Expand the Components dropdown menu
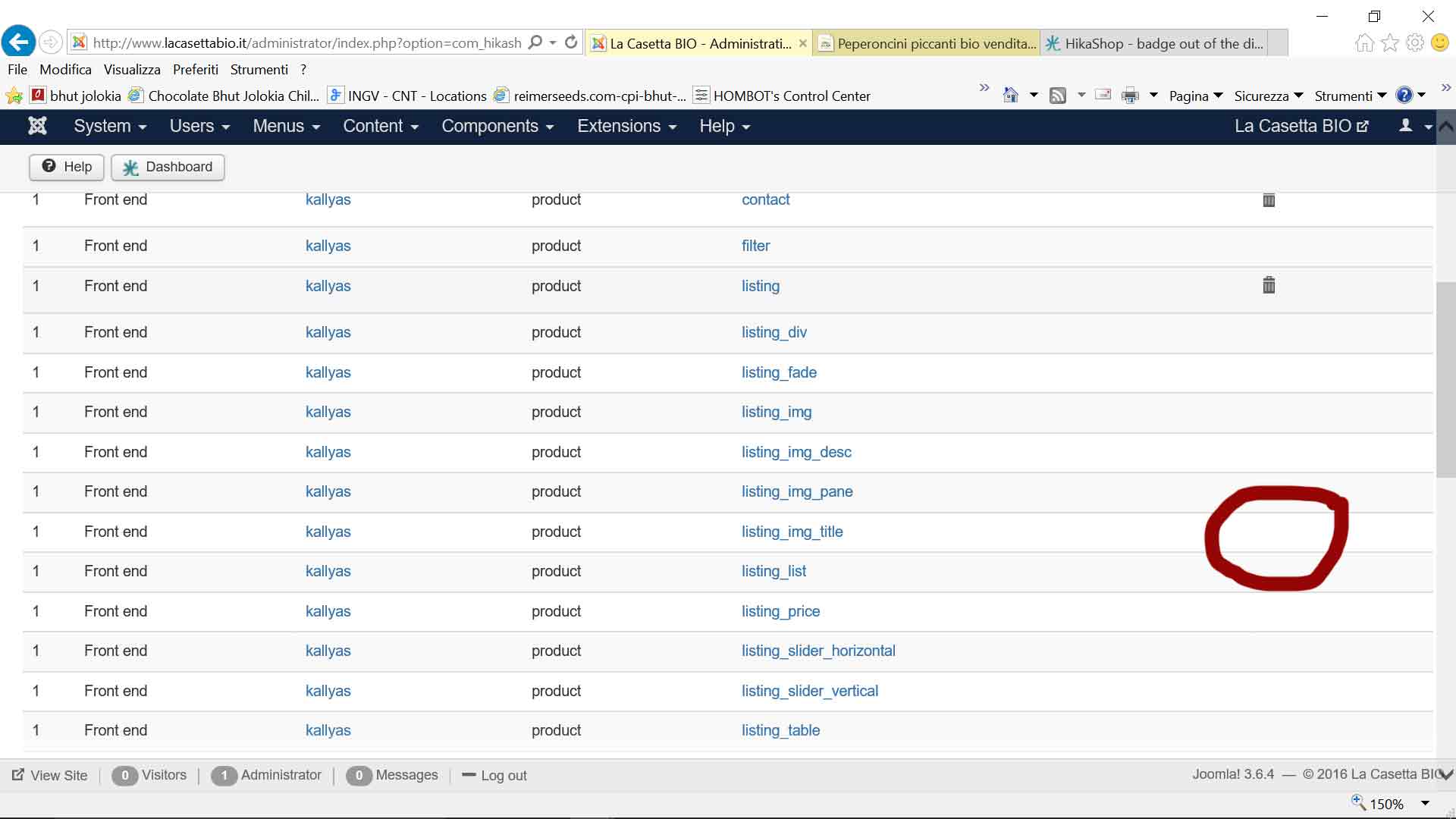The image size is (1456, 819). tap(497, 126)
